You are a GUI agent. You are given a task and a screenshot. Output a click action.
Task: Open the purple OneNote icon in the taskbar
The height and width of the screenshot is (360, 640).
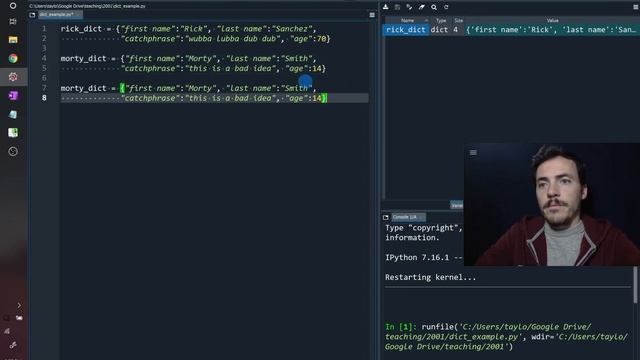(x=13, y=96)
